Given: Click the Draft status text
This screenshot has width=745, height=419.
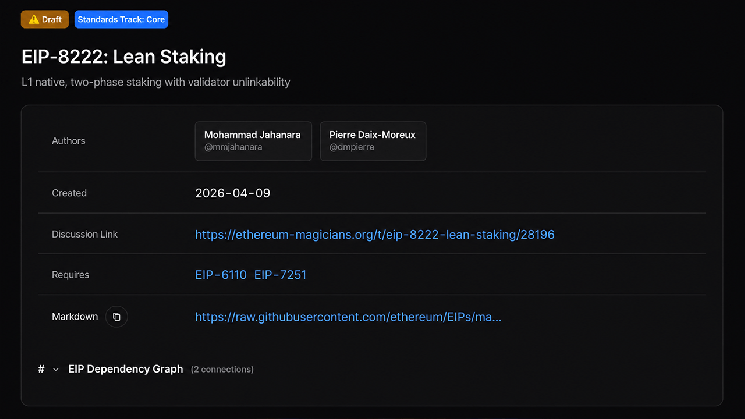Looking at the screenshot, I should click(x=52, y=19).
